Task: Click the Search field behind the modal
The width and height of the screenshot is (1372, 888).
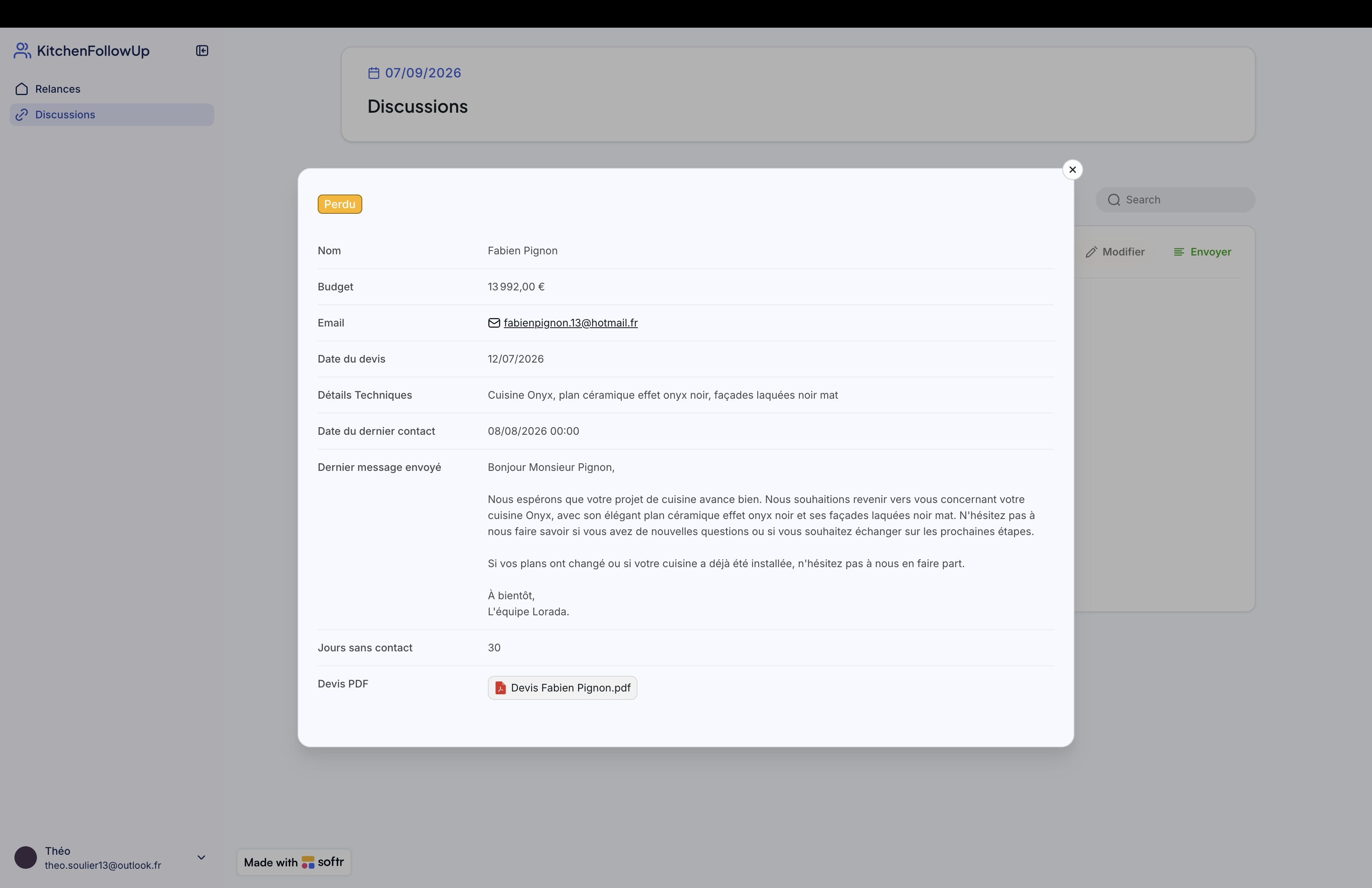Action: (x=1175, y=199)
